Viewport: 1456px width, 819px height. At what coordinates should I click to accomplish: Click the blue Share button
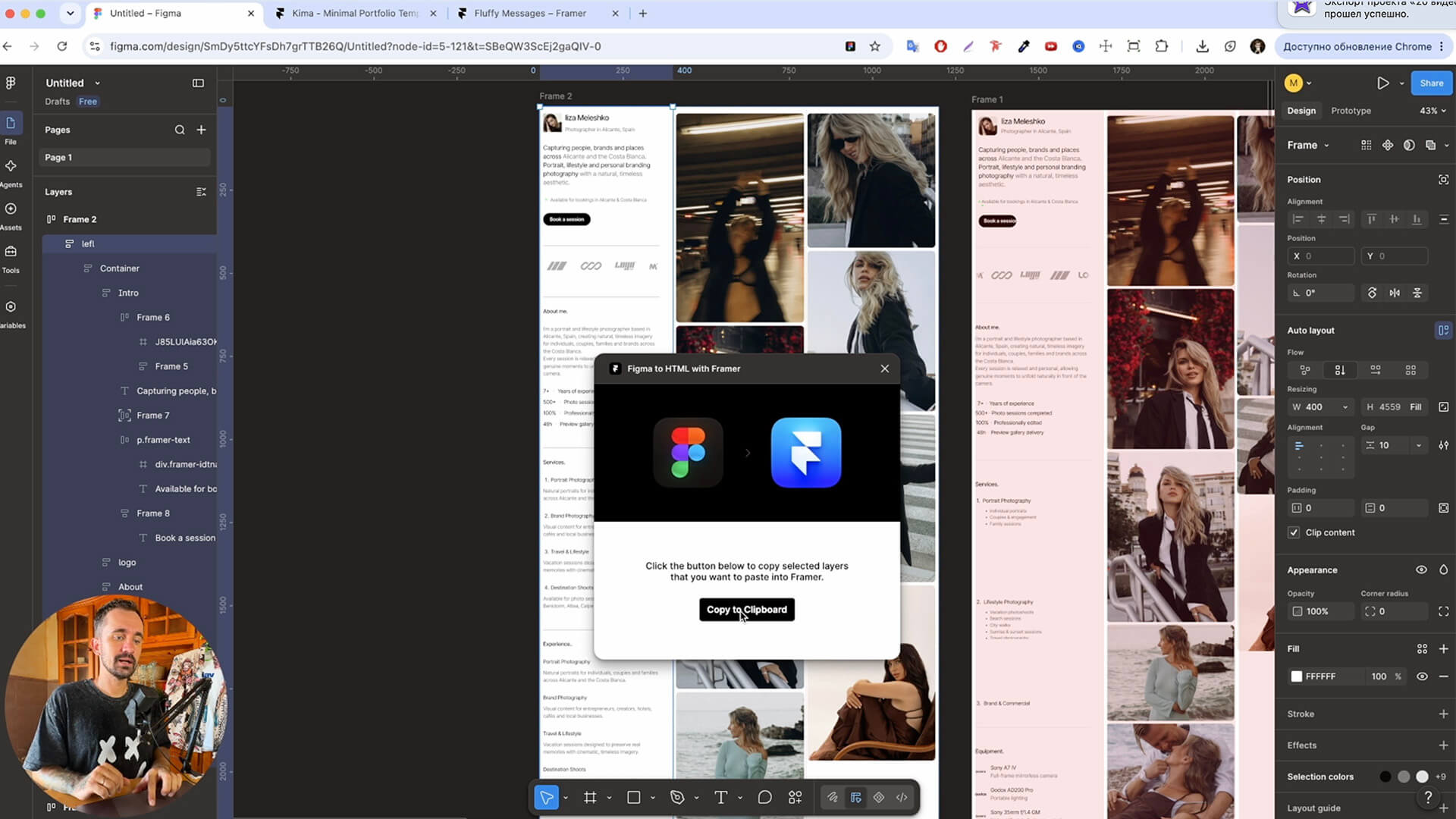pos(1431,83)
